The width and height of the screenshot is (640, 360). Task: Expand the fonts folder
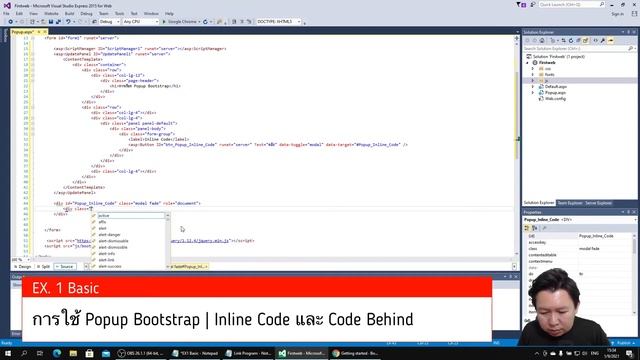[533, 75]
